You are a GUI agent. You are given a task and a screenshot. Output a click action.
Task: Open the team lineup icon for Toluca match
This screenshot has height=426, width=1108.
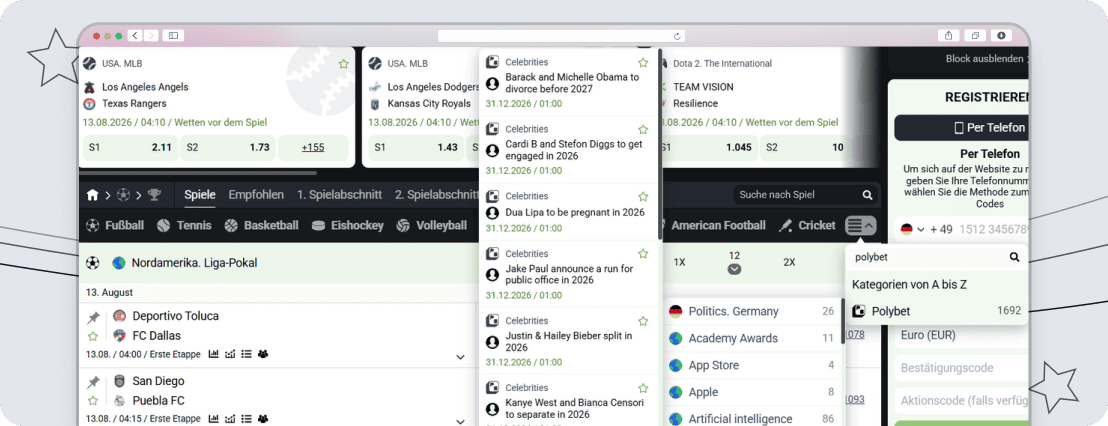coord(263,354)
